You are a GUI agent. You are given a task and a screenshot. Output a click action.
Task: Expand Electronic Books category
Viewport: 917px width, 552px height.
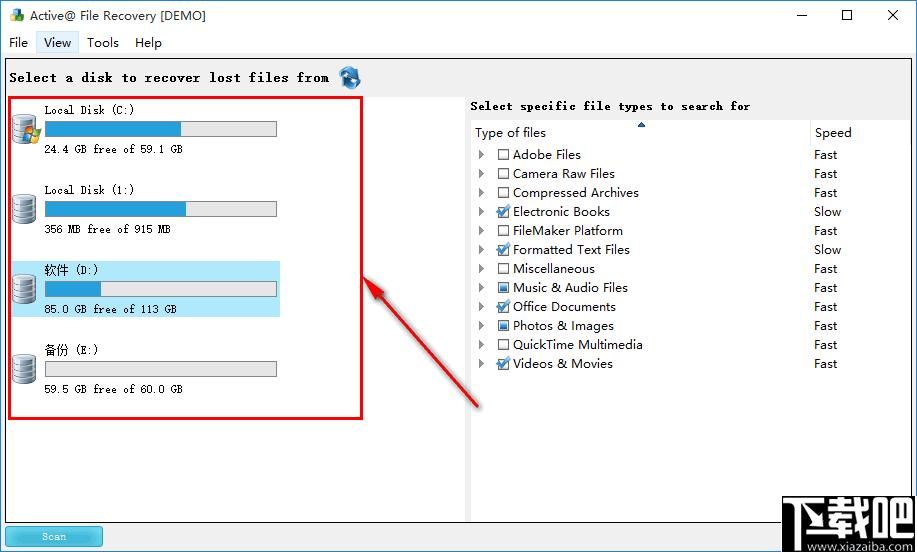tap(481, 212)
